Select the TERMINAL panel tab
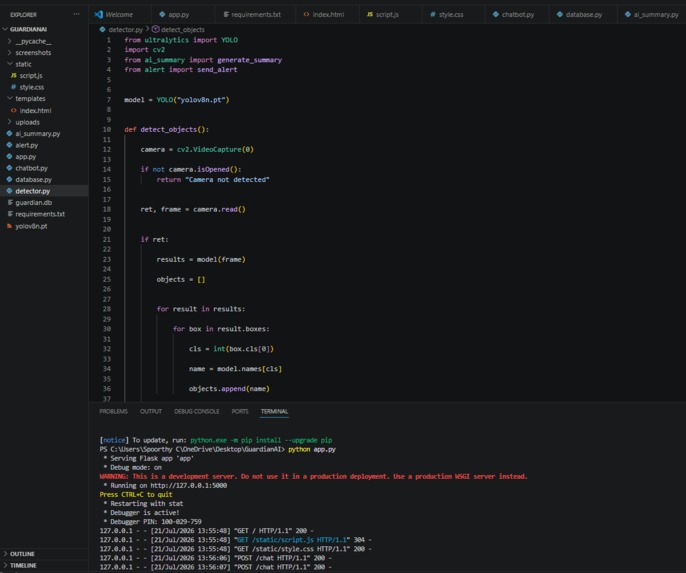Viewport: 686px width, 573px height. pos(274,412)
